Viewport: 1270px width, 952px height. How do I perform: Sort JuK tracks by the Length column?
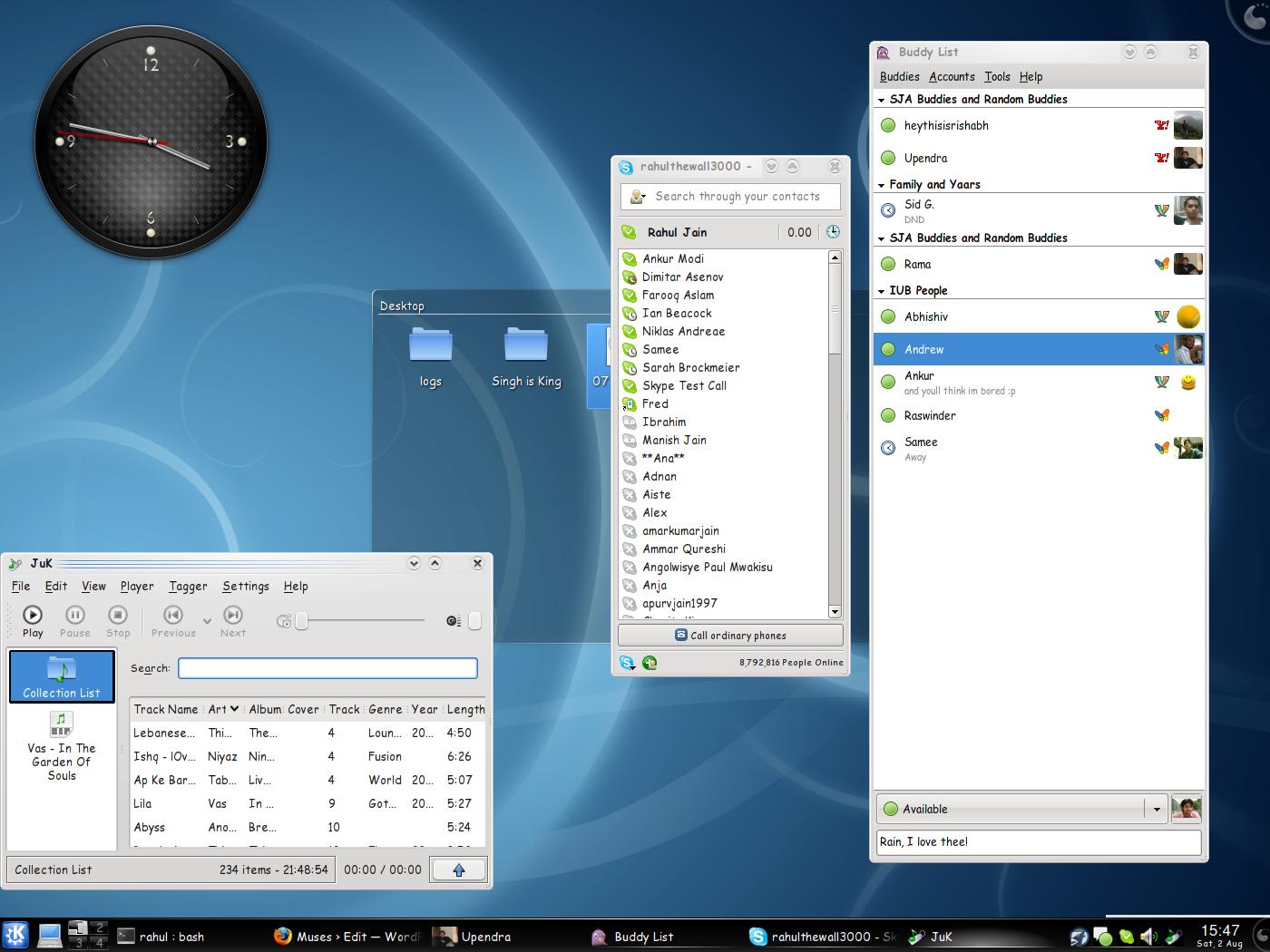pyautogui.click(x=465, y=709)
